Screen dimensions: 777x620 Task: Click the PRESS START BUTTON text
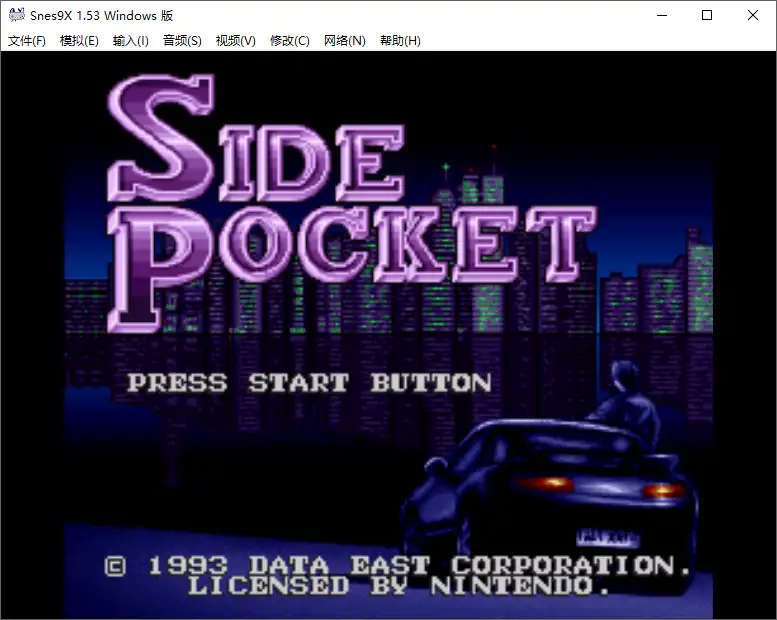click(x=309, y=383)
